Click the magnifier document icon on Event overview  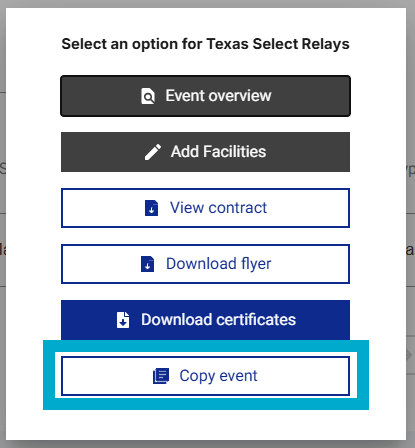148,96
